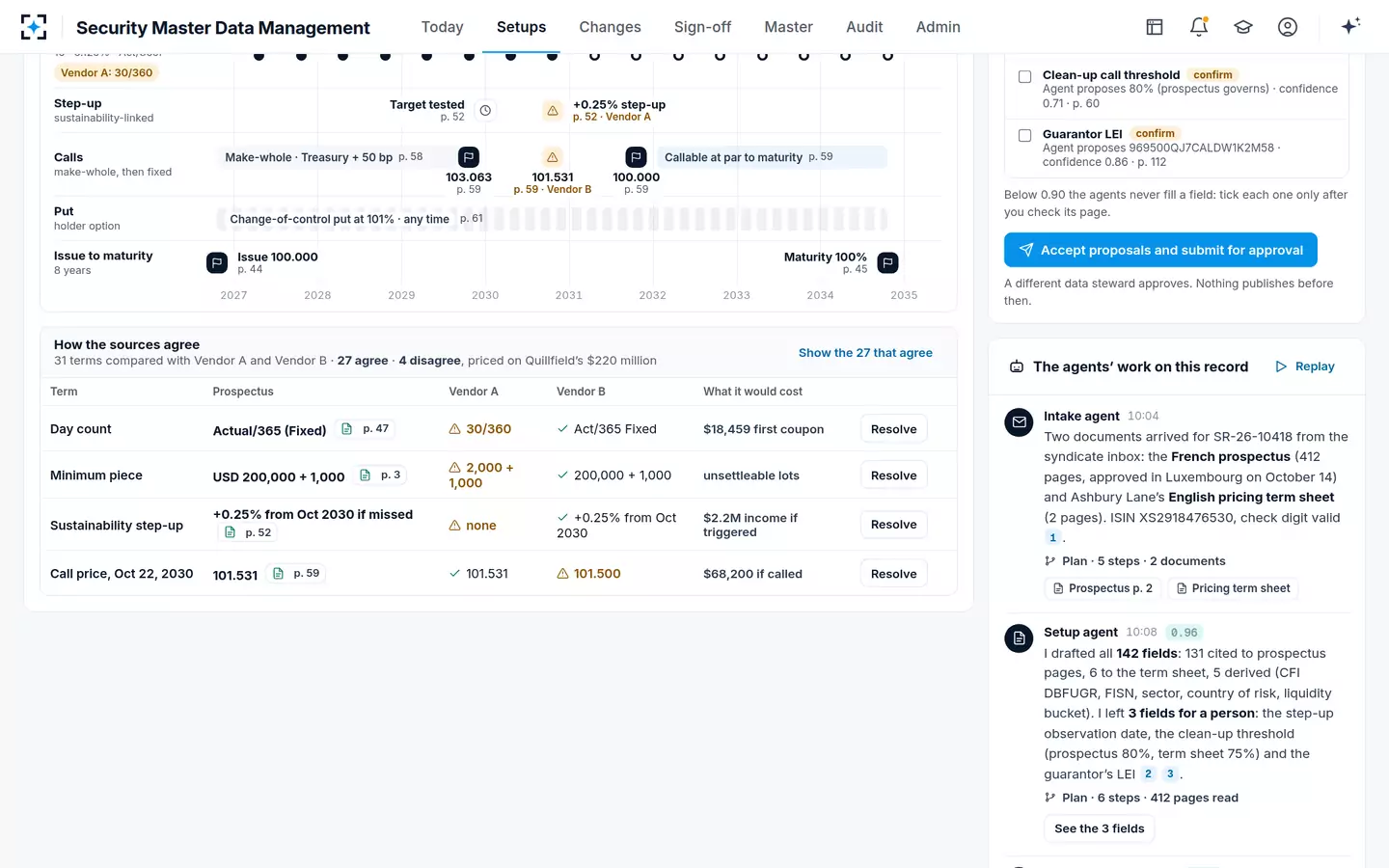Resolve the Minimum piece disagreement
The height and width of the screenshot is (868, 1389).
(893, 475)
